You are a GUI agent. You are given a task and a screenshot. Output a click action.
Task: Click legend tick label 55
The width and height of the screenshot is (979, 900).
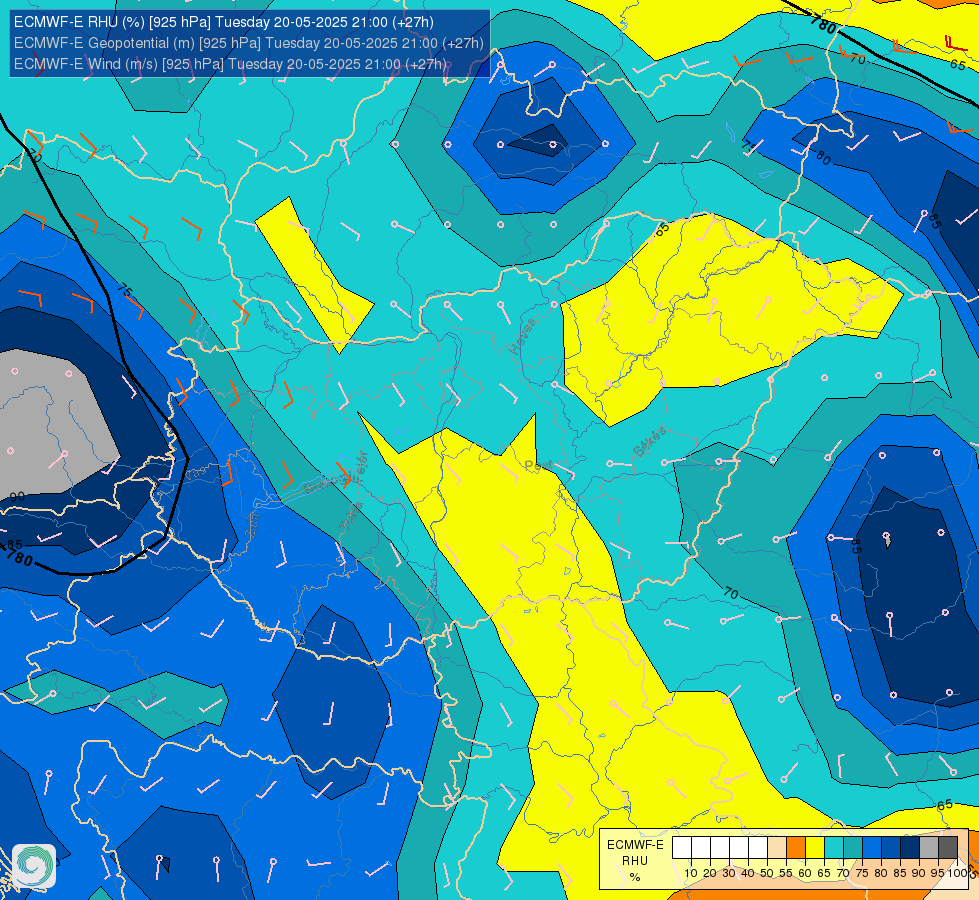pyautogui.click(x=786, y=873)
